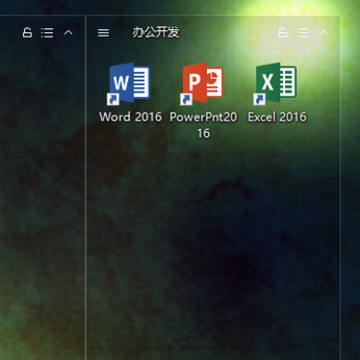Viewport: 360px width, 360px height.
Task: Open the Word 2016 shortcut icon
Action: coord(129,83)
